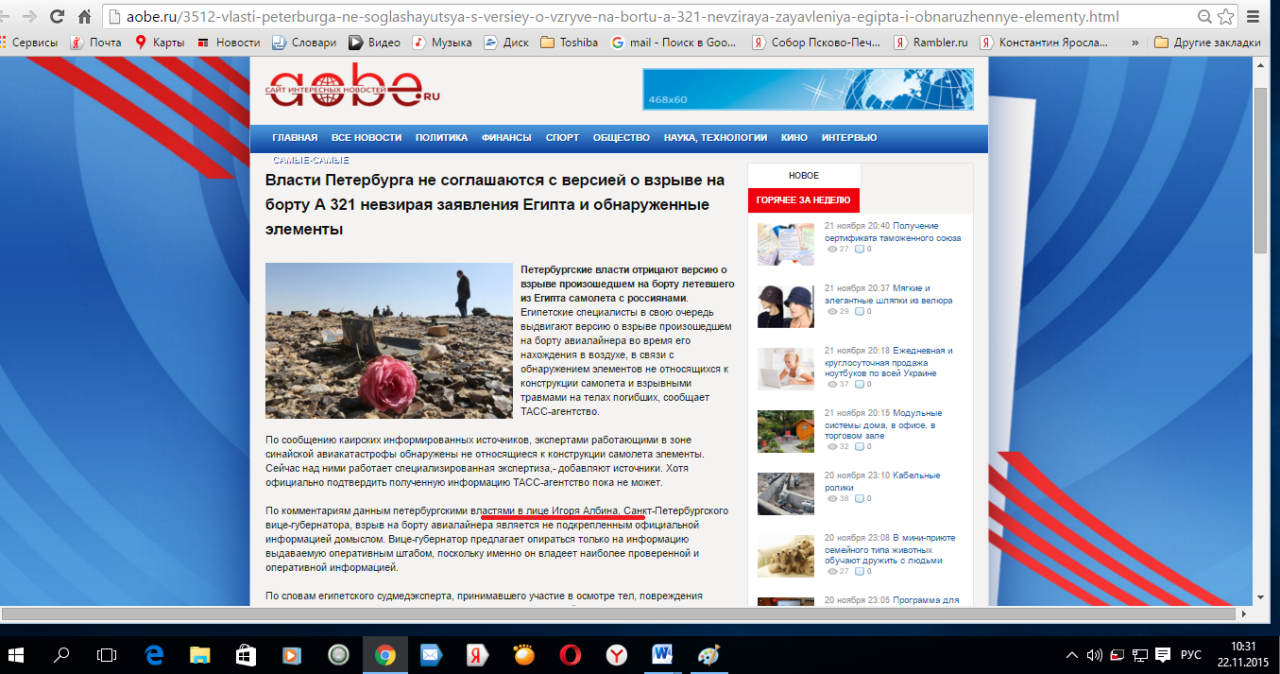This screenshot has width=1280, height=674.
Task: Open the mail - Поиск в Goo bookmark
Action: tap(675, 42)
